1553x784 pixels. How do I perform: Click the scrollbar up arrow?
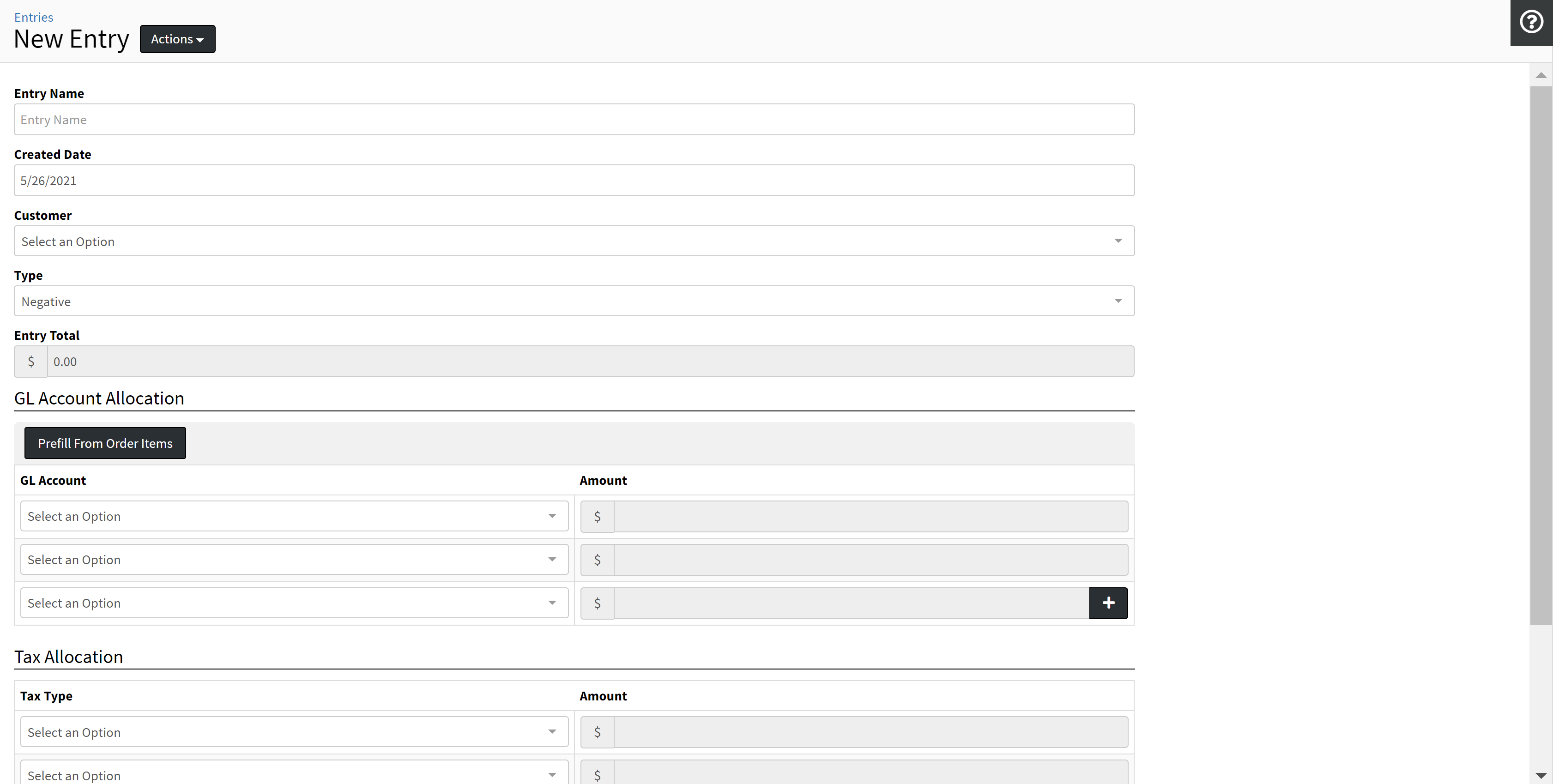coord(1541,75)
